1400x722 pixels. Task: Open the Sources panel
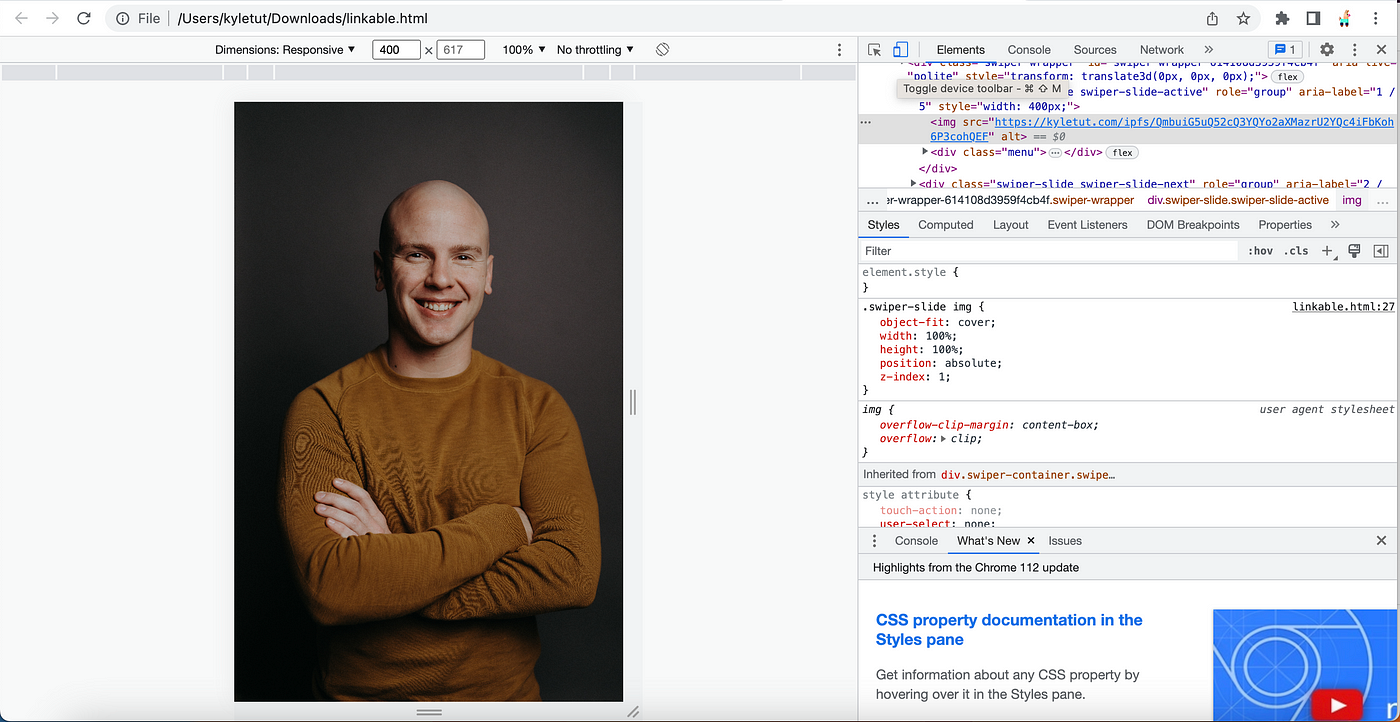[1095, 49]
